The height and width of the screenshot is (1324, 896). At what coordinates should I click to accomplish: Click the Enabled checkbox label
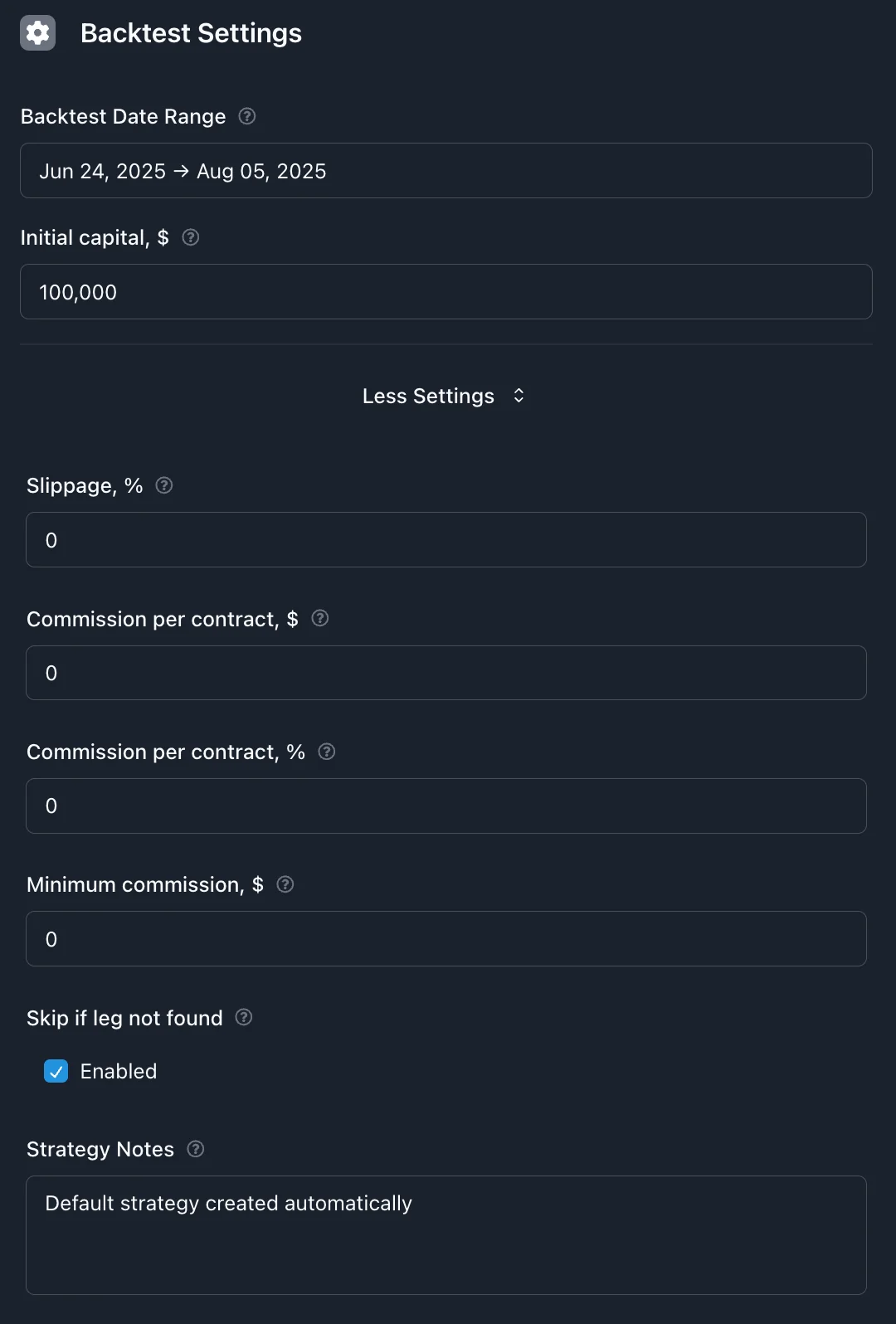(119, 1071)
